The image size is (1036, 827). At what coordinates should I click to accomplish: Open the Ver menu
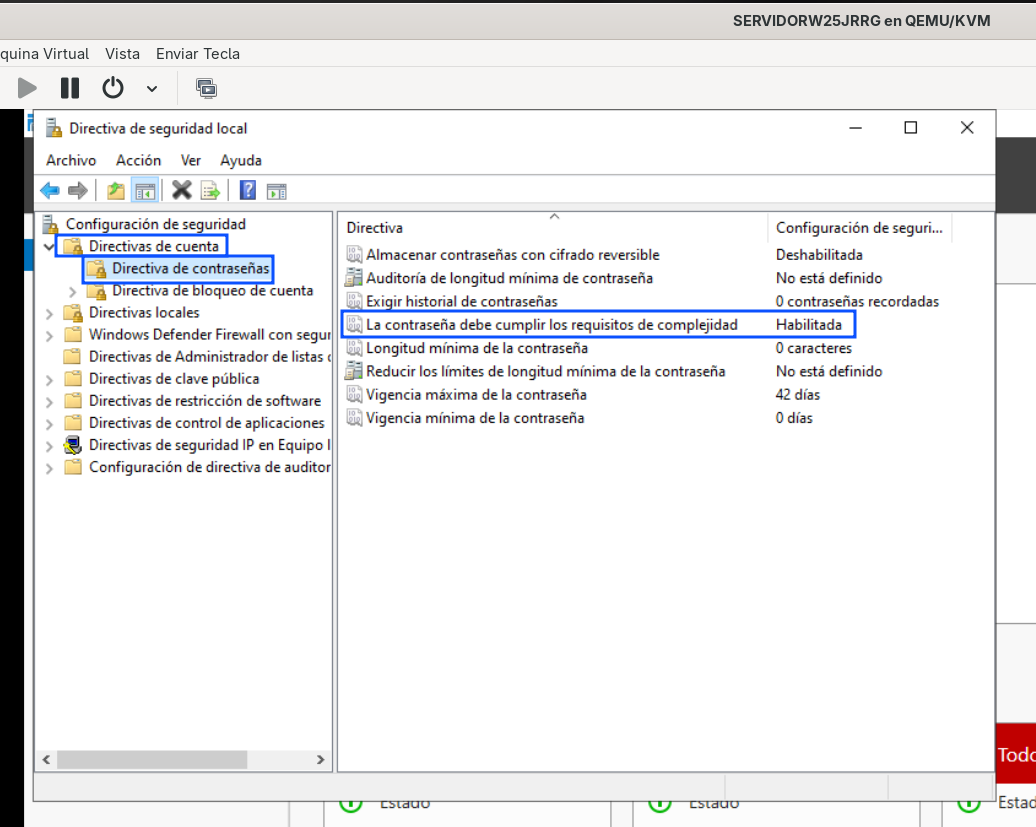[x=190, y=161]
